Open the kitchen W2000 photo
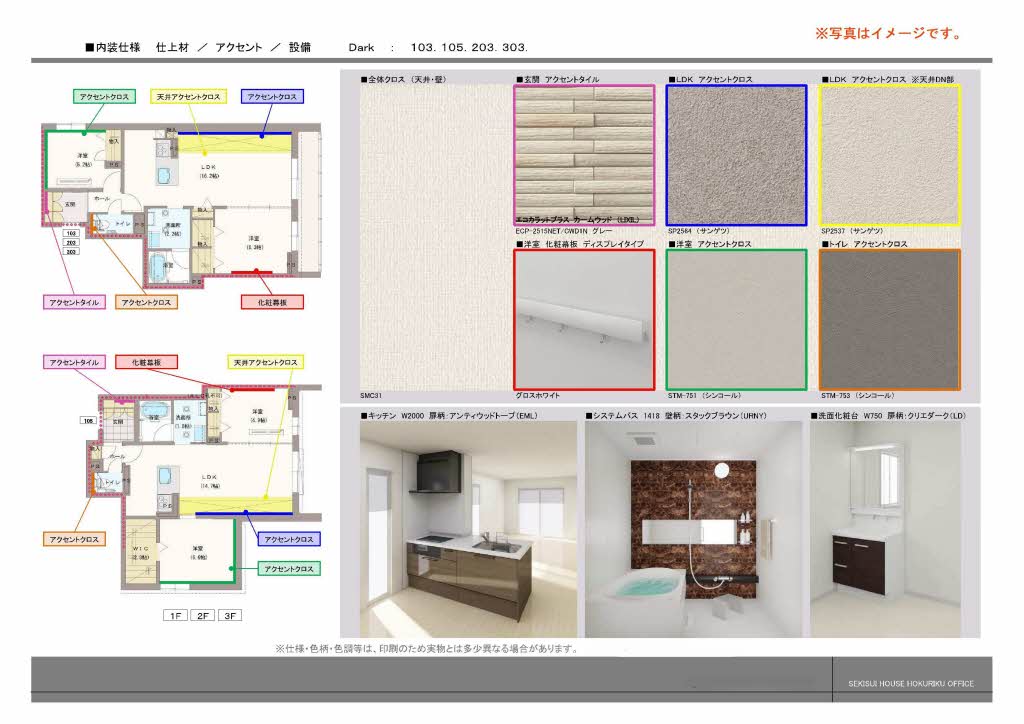 (x=468, y=529)
